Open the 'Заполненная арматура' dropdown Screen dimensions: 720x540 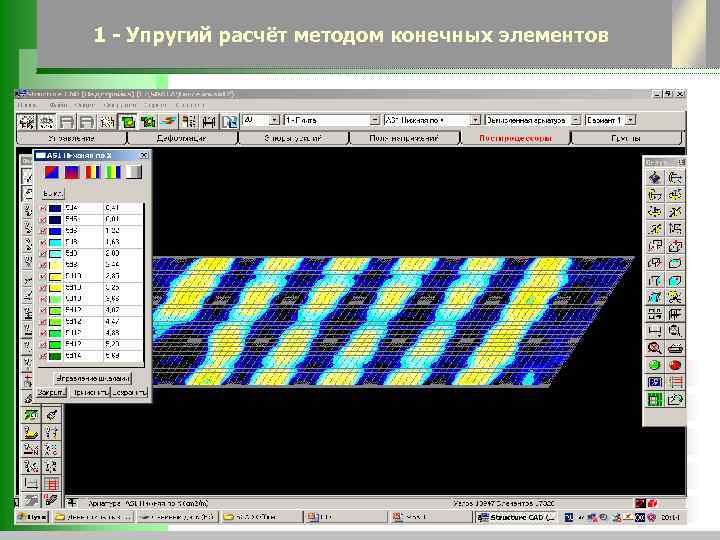[x=575, y=120]
